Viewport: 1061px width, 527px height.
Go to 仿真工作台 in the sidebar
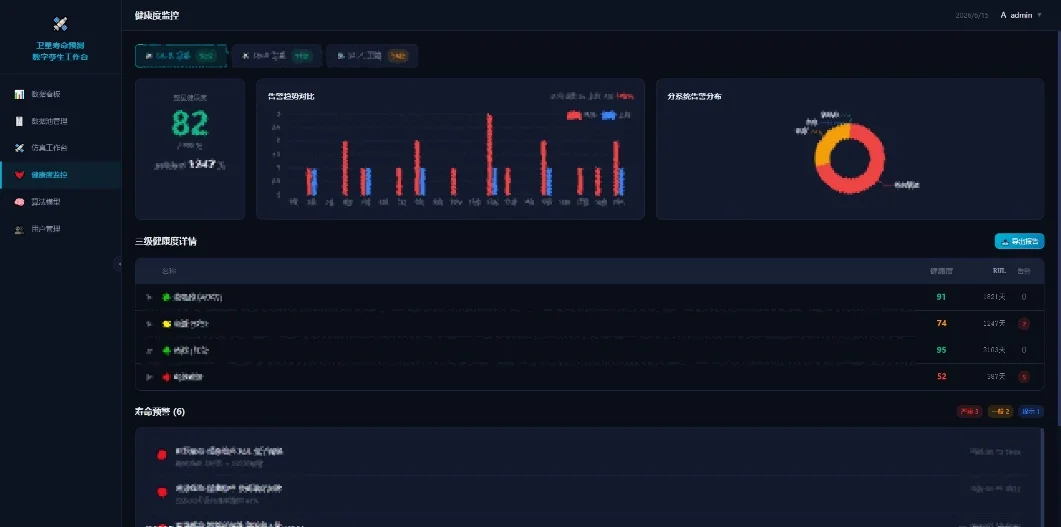coord(61,147)
